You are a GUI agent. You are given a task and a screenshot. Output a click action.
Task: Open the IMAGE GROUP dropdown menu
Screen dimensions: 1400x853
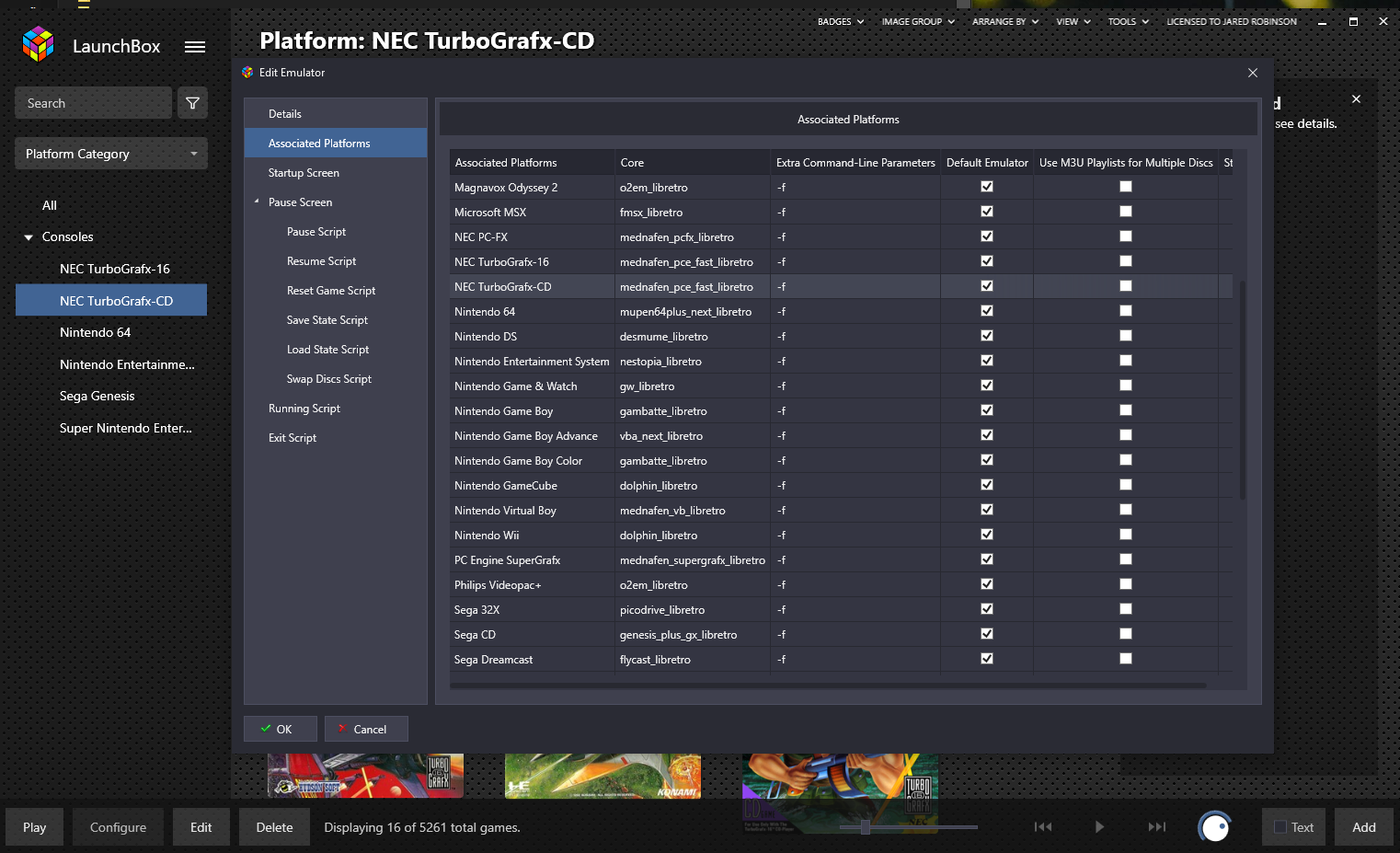[918, 21]
